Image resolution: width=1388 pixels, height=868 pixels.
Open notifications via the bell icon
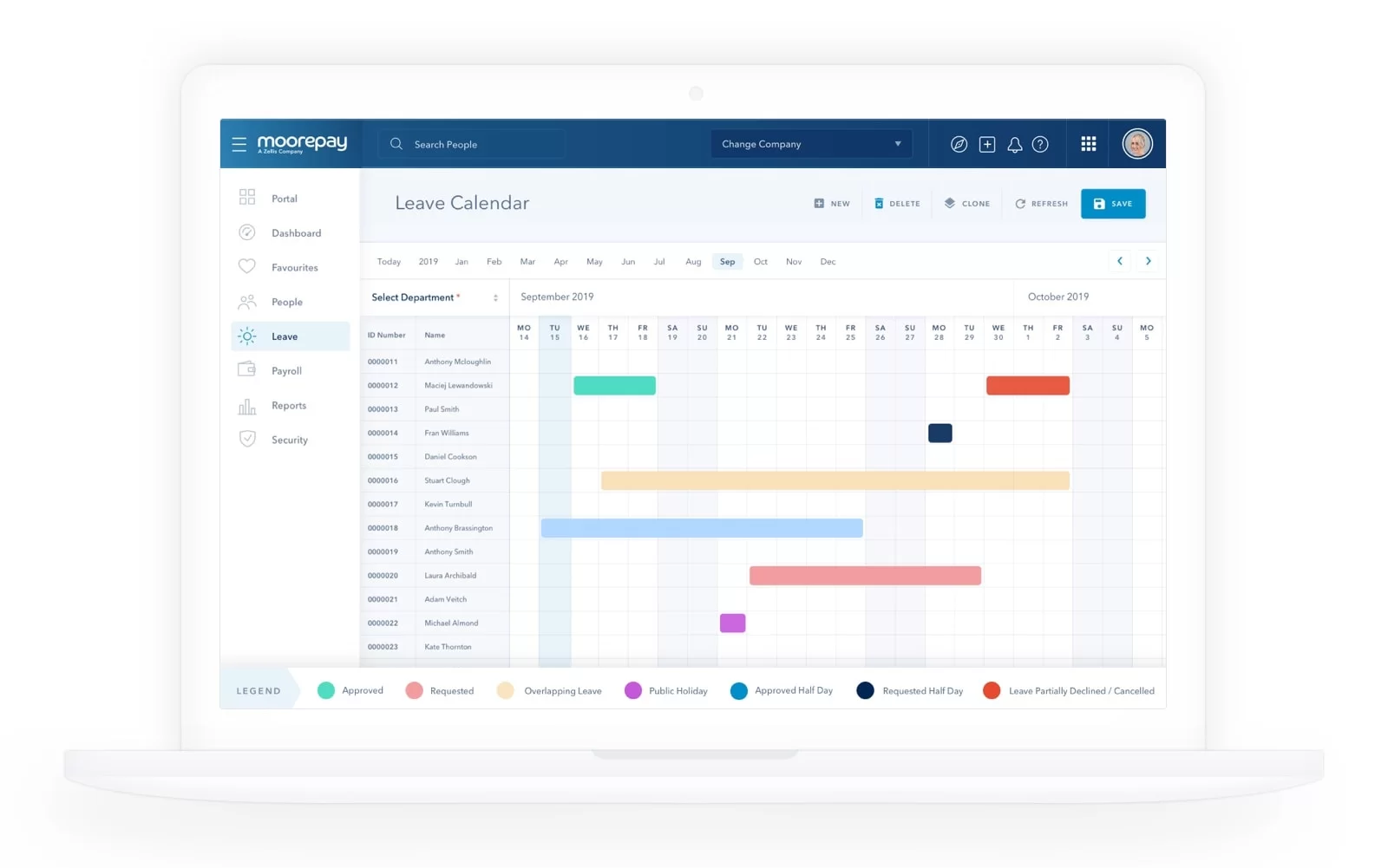1014,144
